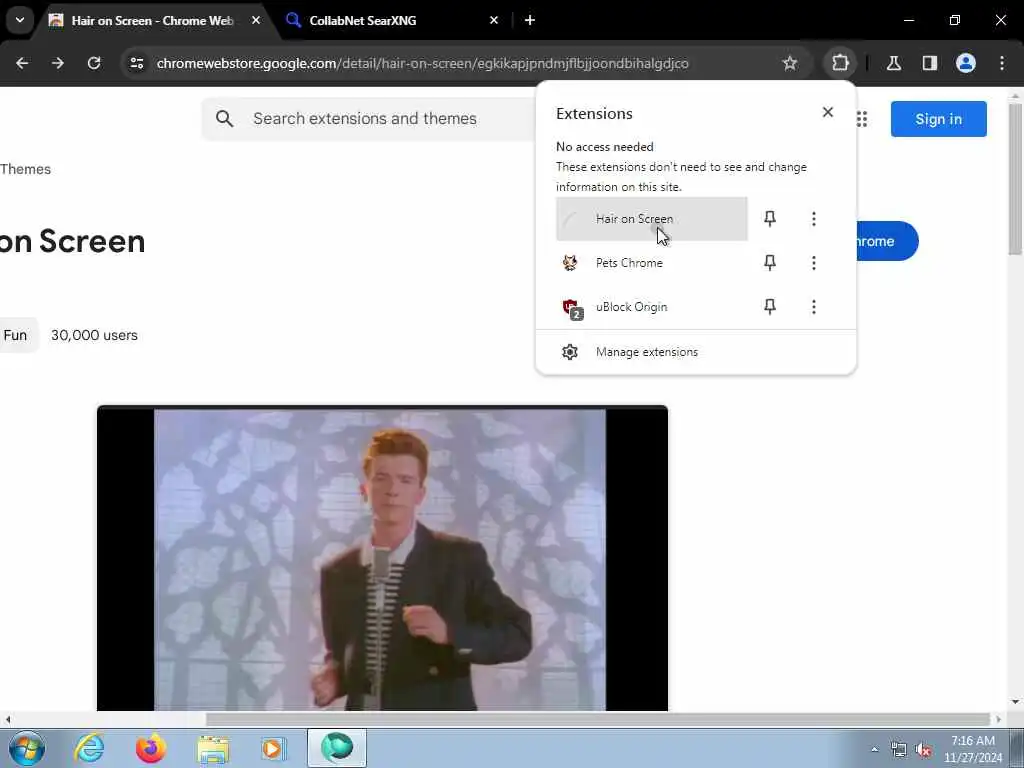
Task: Open the Fun category chip
Action: pos(17,335)
